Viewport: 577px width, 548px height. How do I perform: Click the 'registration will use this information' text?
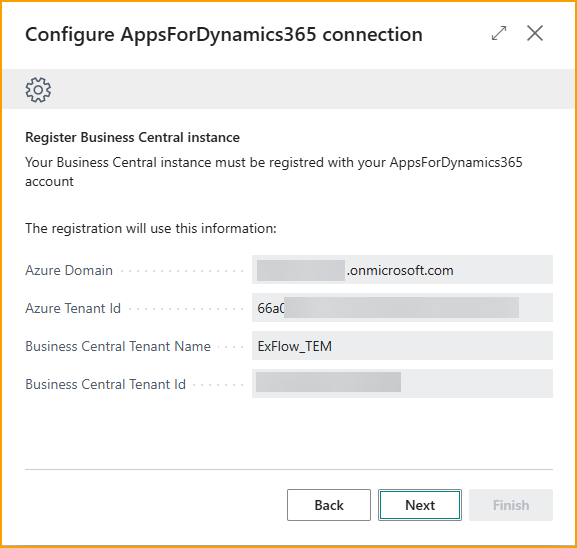click(x=151, y=229)
